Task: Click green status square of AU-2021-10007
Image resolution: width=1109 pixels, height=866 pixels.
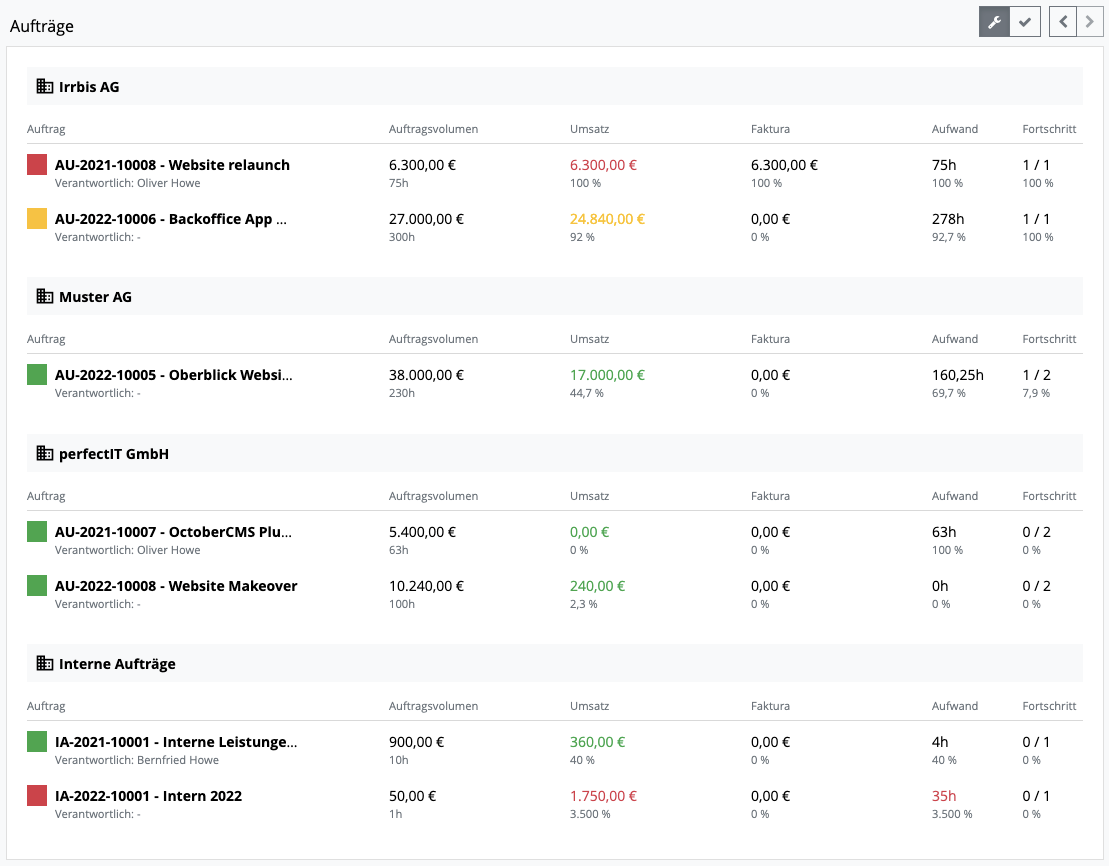Action: [x=37, y=532]
